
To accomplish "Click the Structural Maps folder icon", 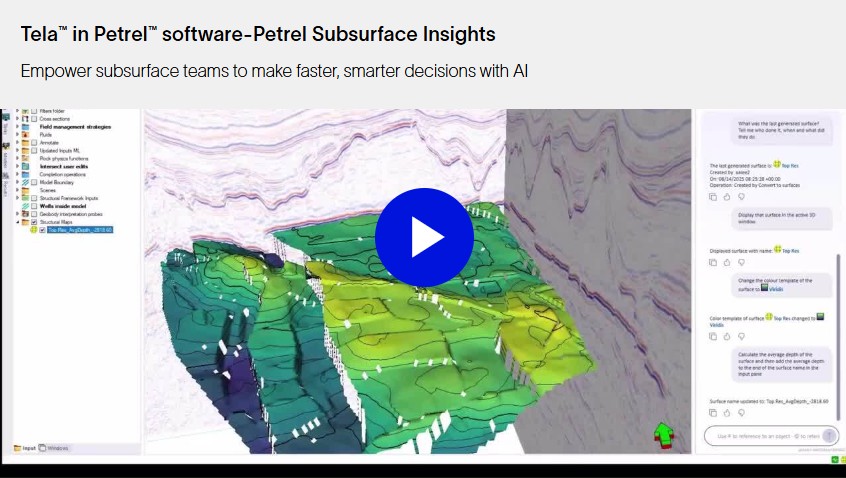I will [25, 222].
